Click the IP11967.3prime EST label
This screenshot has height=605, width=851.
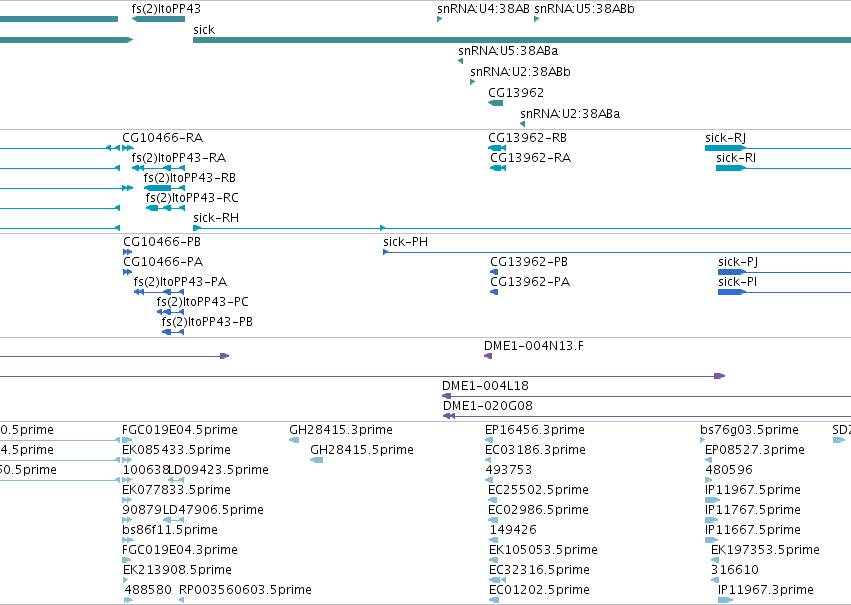(x=766, y=590)
